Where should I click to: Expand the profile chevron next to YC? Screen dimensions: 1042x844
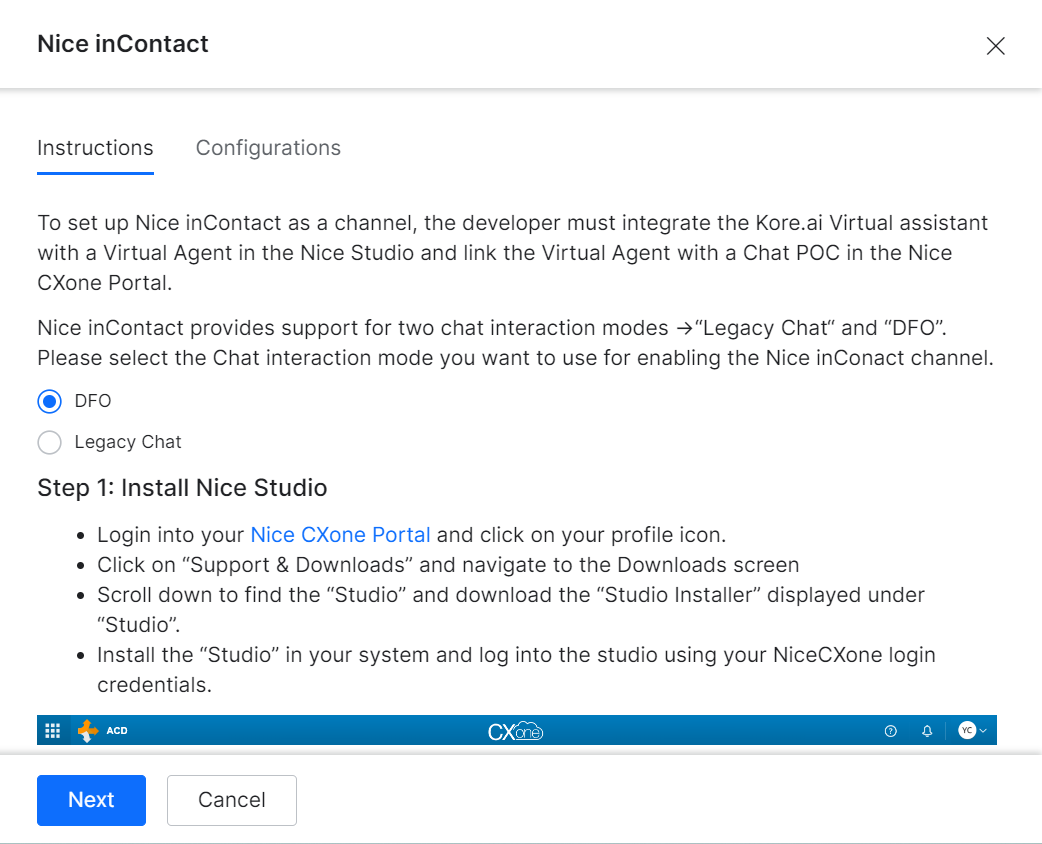pyautogui.click(x=983, y=731)
